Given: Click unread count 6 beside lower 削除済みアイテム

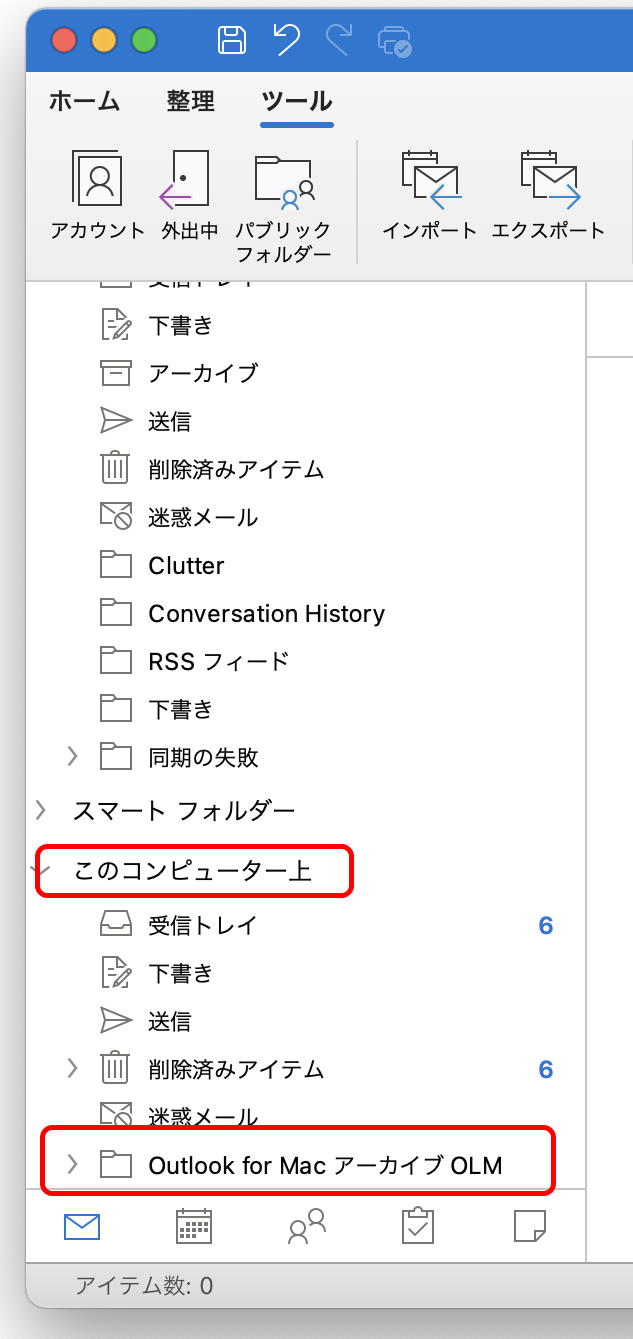Looking at the screenshot, I should (546, 1069).
